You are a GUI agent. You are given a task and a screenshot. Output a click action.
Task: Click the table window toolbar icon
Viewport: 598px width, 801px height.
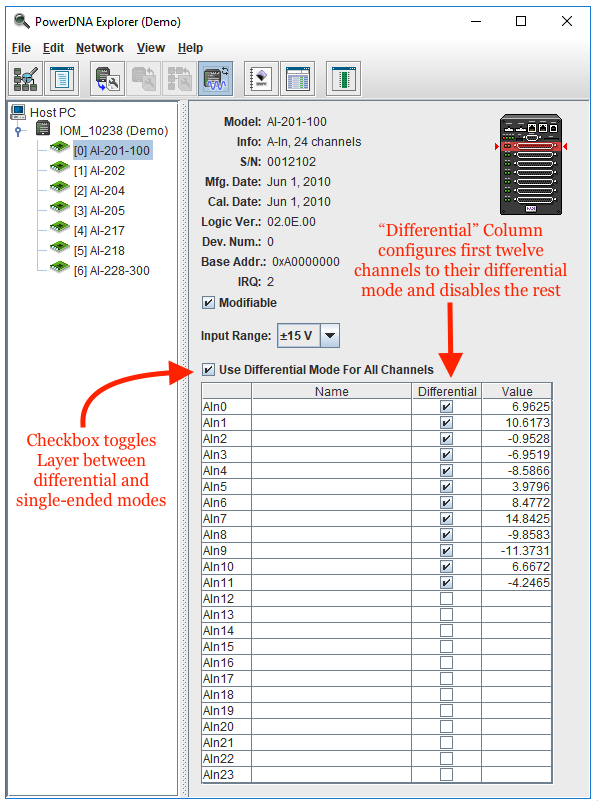click(298, 79)
